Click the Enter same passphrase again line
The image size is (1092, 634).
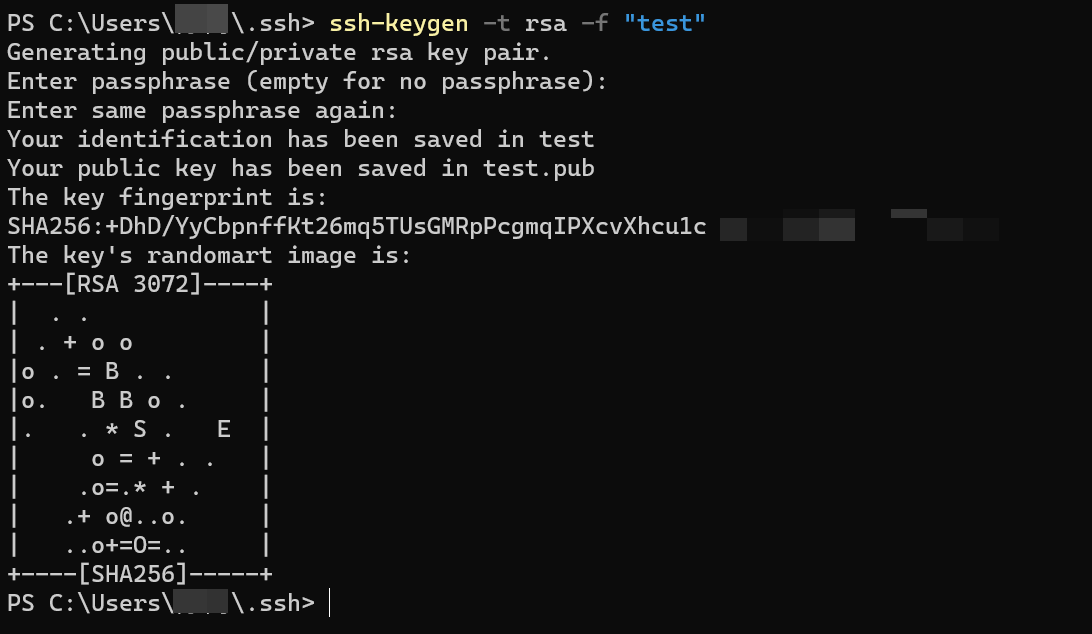202,111
